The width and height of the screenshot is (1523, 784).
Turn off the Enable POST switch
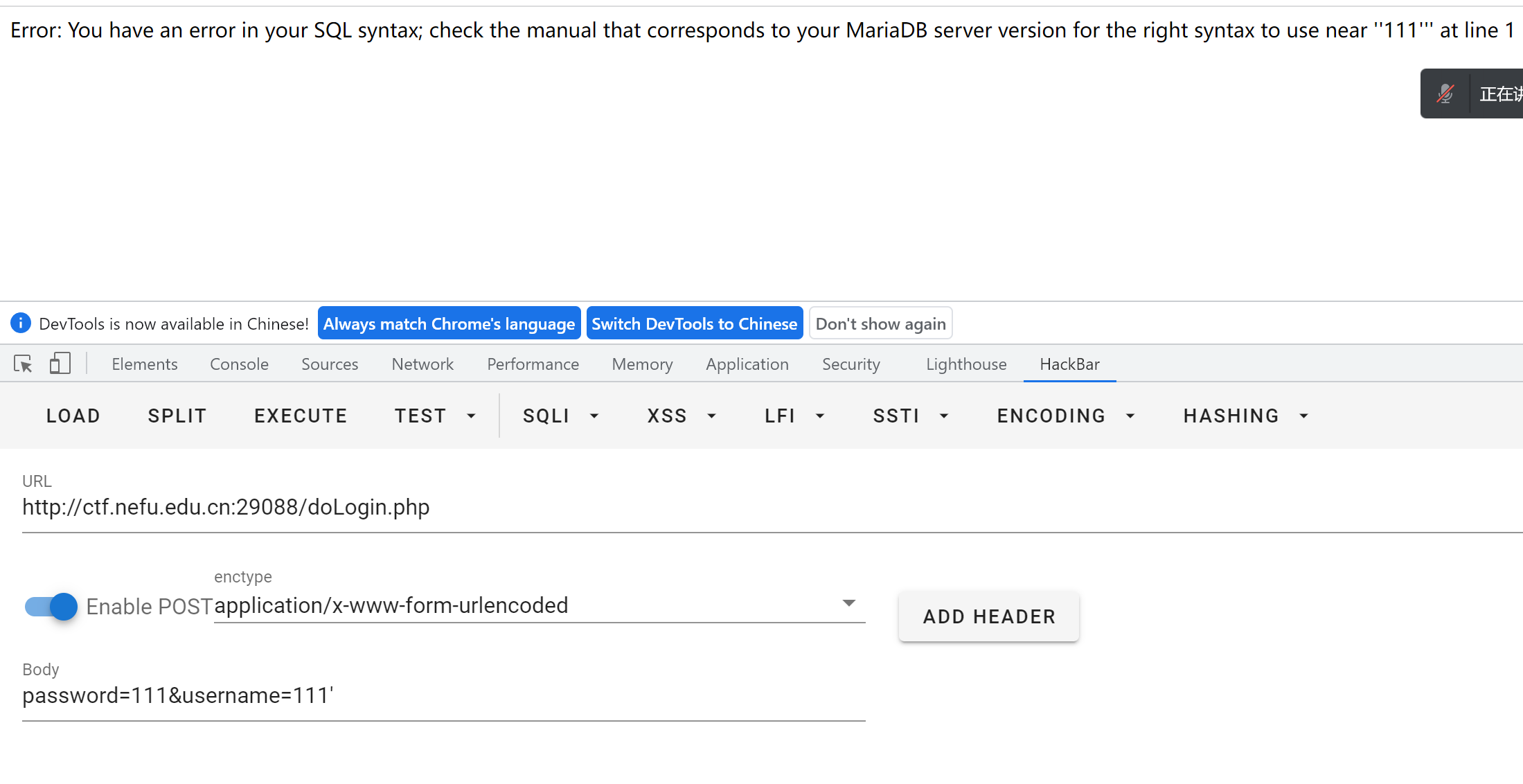click(51, 607)
